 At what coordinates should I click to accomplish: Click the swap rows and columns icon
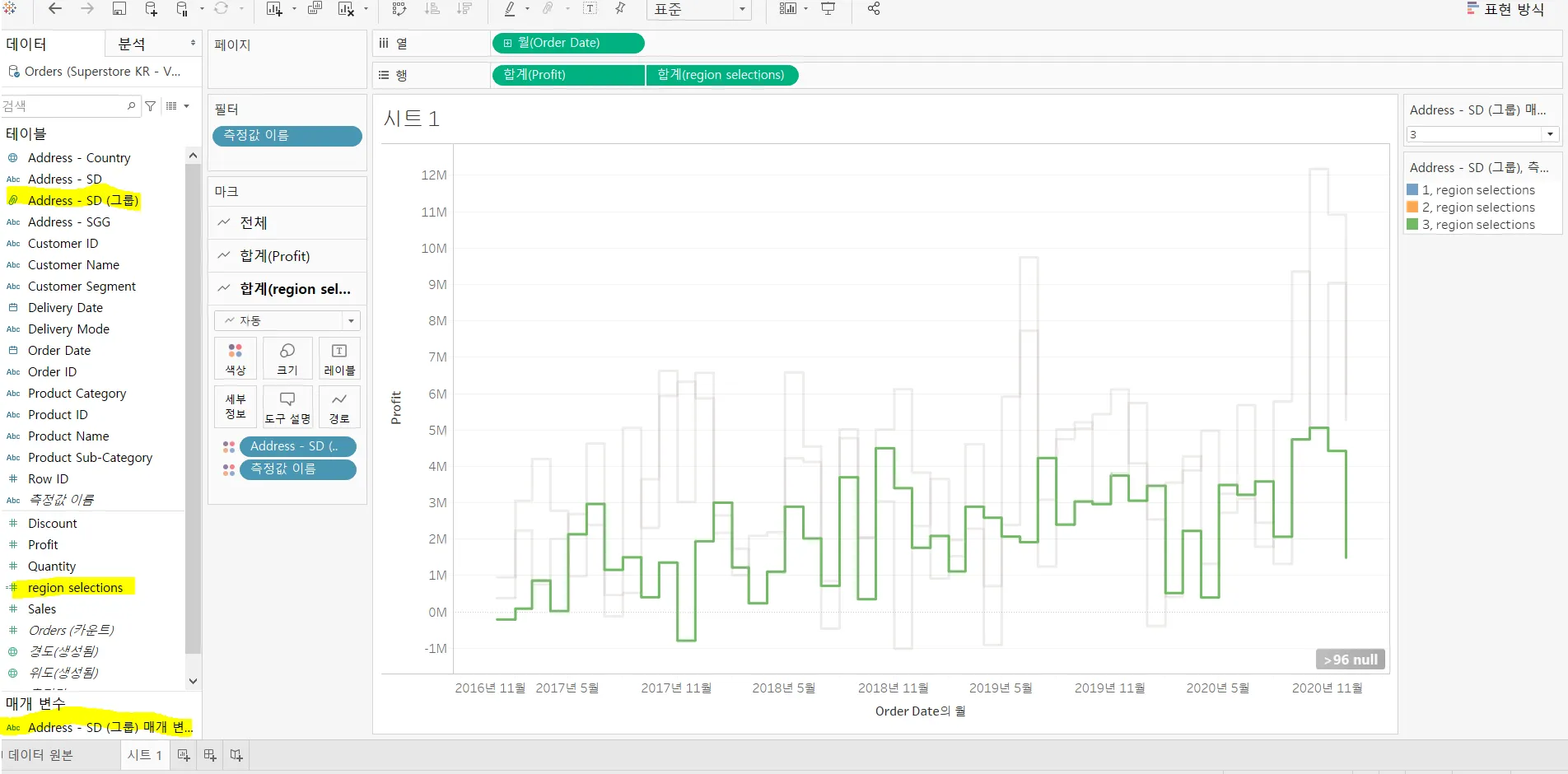(x=399, y=8)
